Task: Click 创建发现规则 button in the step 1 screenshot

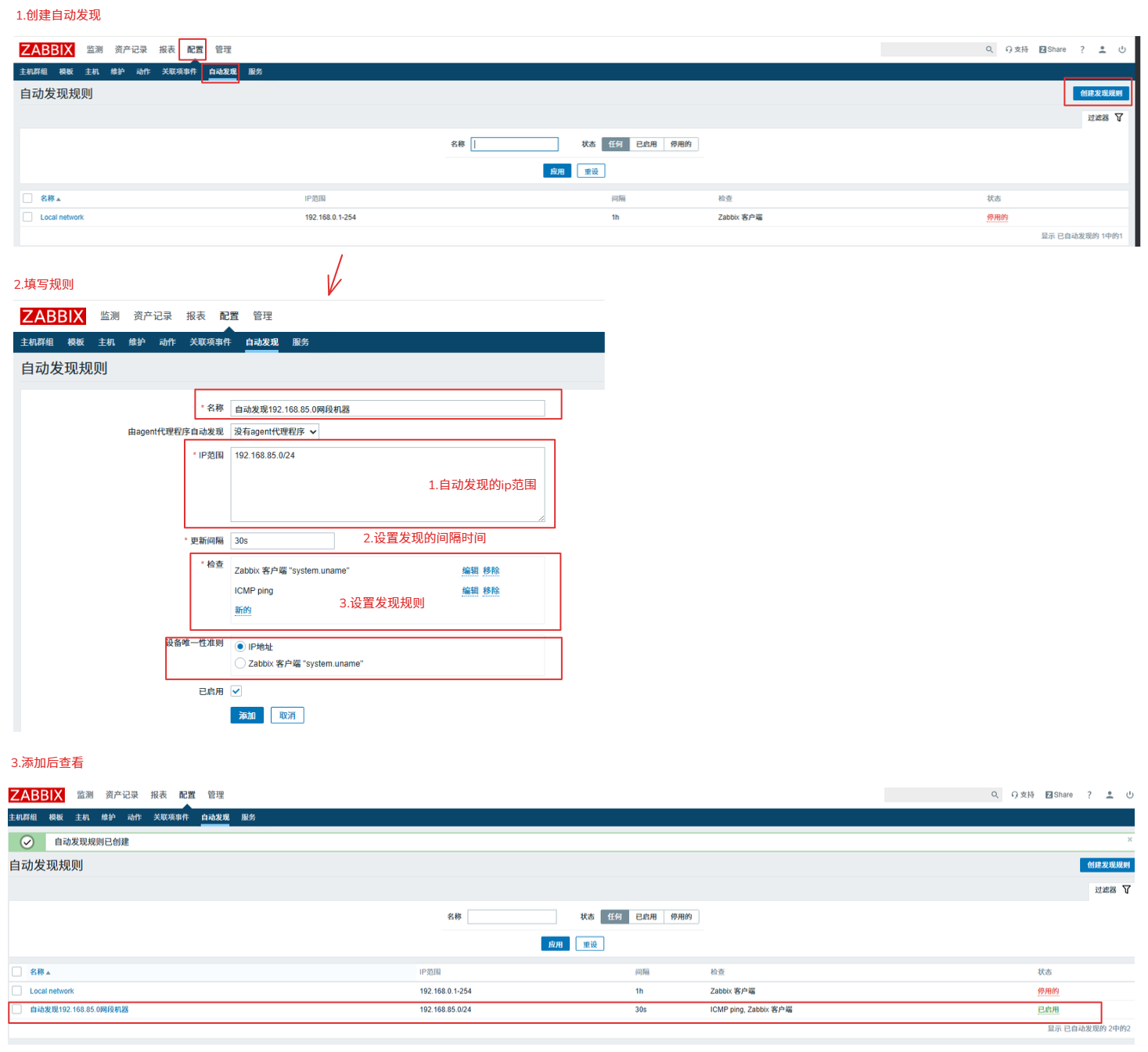Action: coord(1101,93)
